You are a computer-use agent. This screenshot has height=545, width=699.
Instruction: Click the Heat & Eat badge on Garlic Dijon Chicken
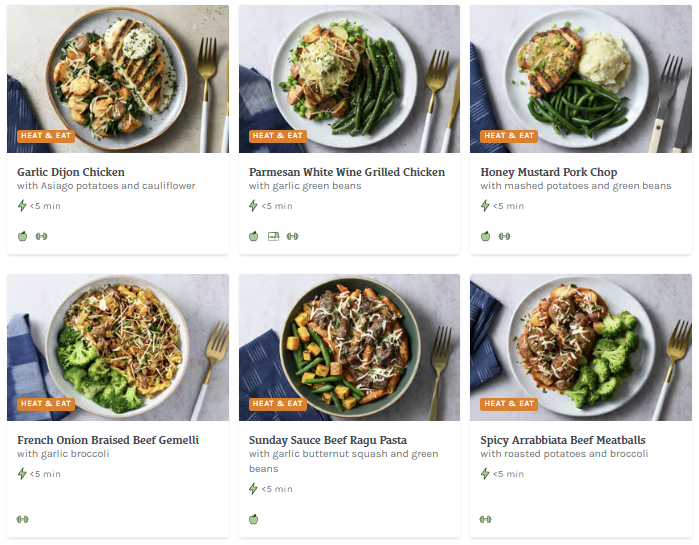(x=45, y=136)
